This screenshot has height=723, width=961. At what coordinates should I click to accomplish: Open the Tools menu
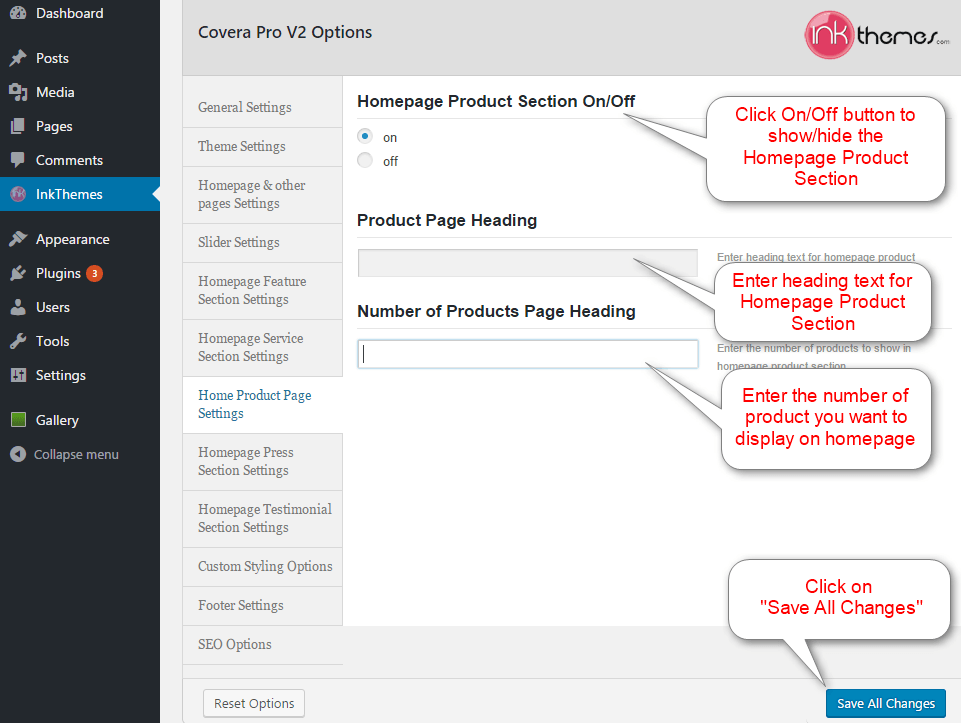click(x=80, y=341)
